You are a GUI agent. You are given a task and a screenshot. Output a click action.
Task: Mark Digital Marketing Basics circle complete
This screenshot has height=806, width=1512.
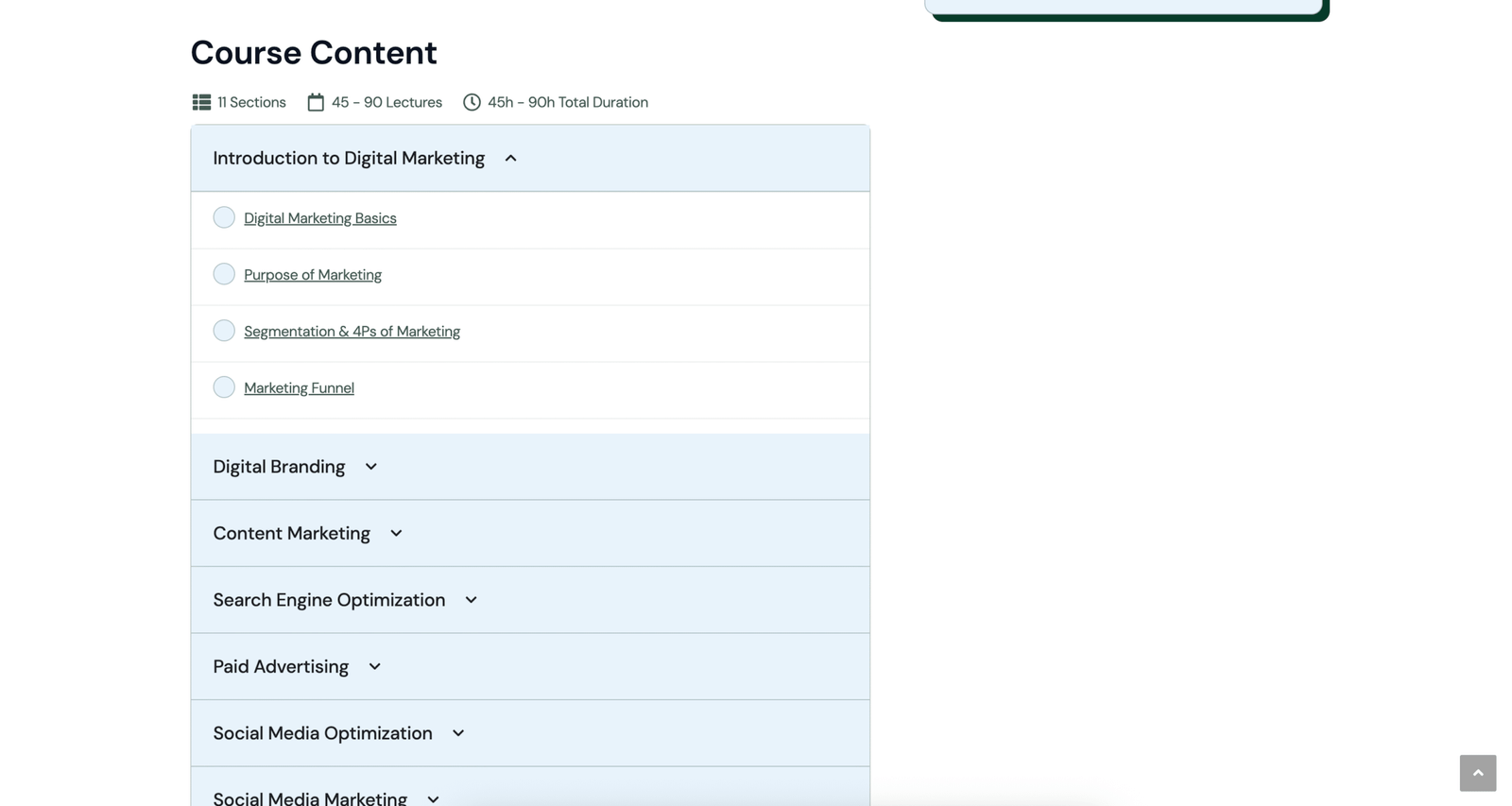(224, 217)
